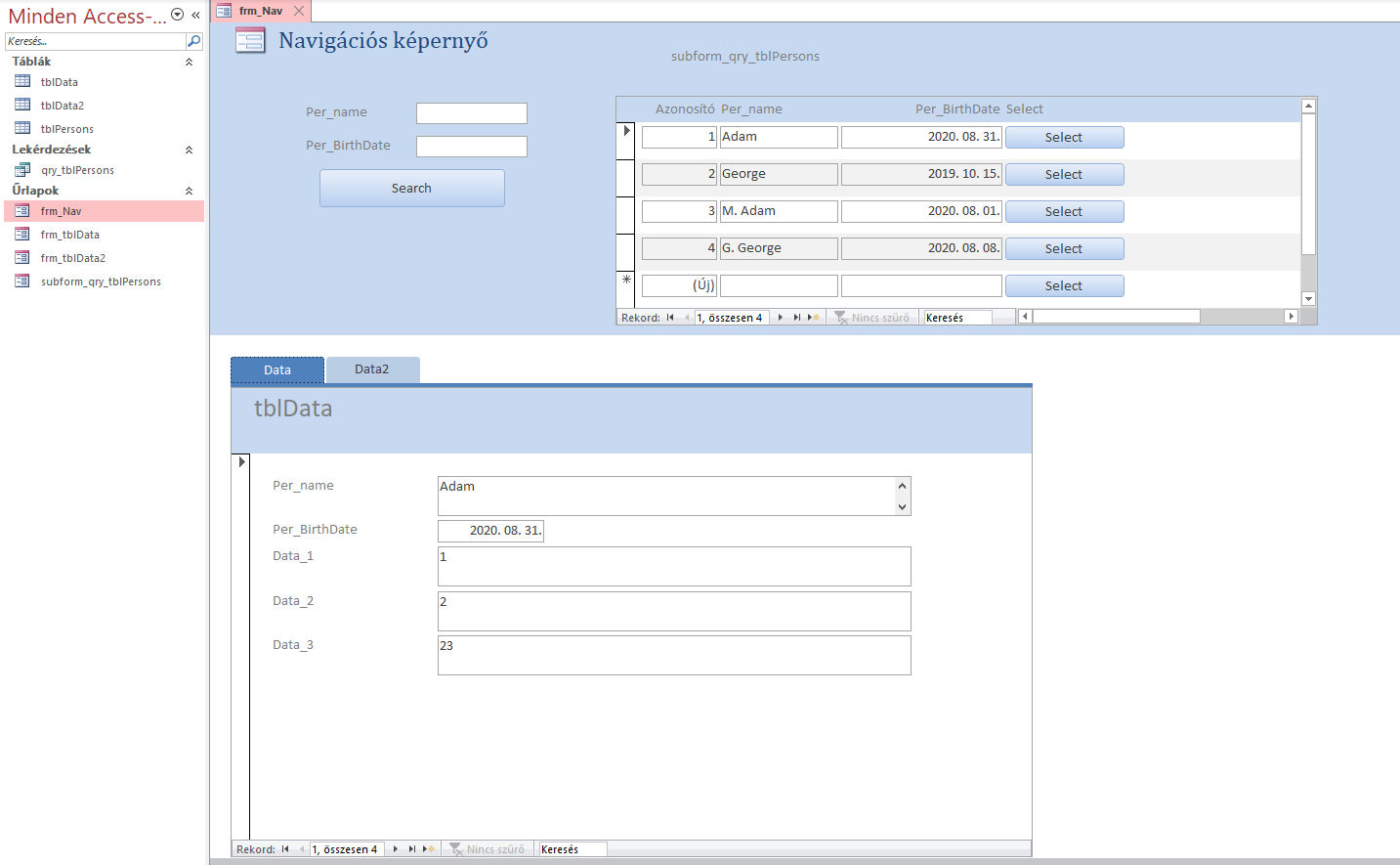Click the Nincs szűrő filter indicator in subform
The height and width of the screenshot is (865, 1400).
pyautogui.click(x=871, y=317)
